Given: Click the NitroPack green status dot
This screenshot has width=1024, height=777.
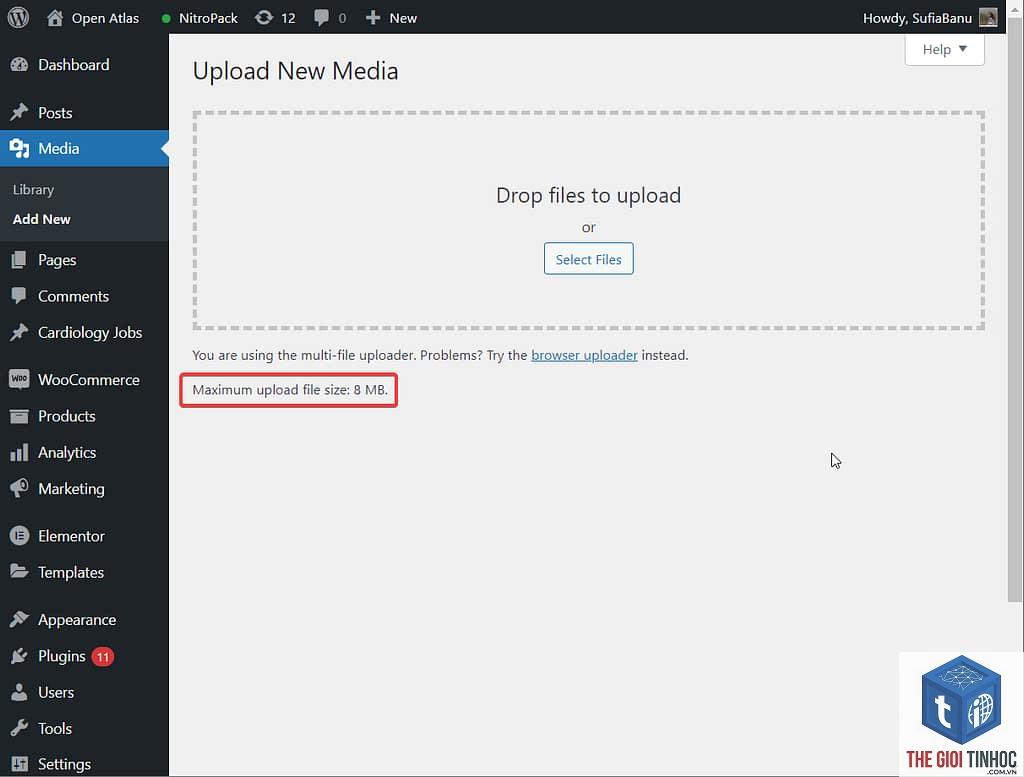Looking at the screenshot, I should [x=166, y=18].
